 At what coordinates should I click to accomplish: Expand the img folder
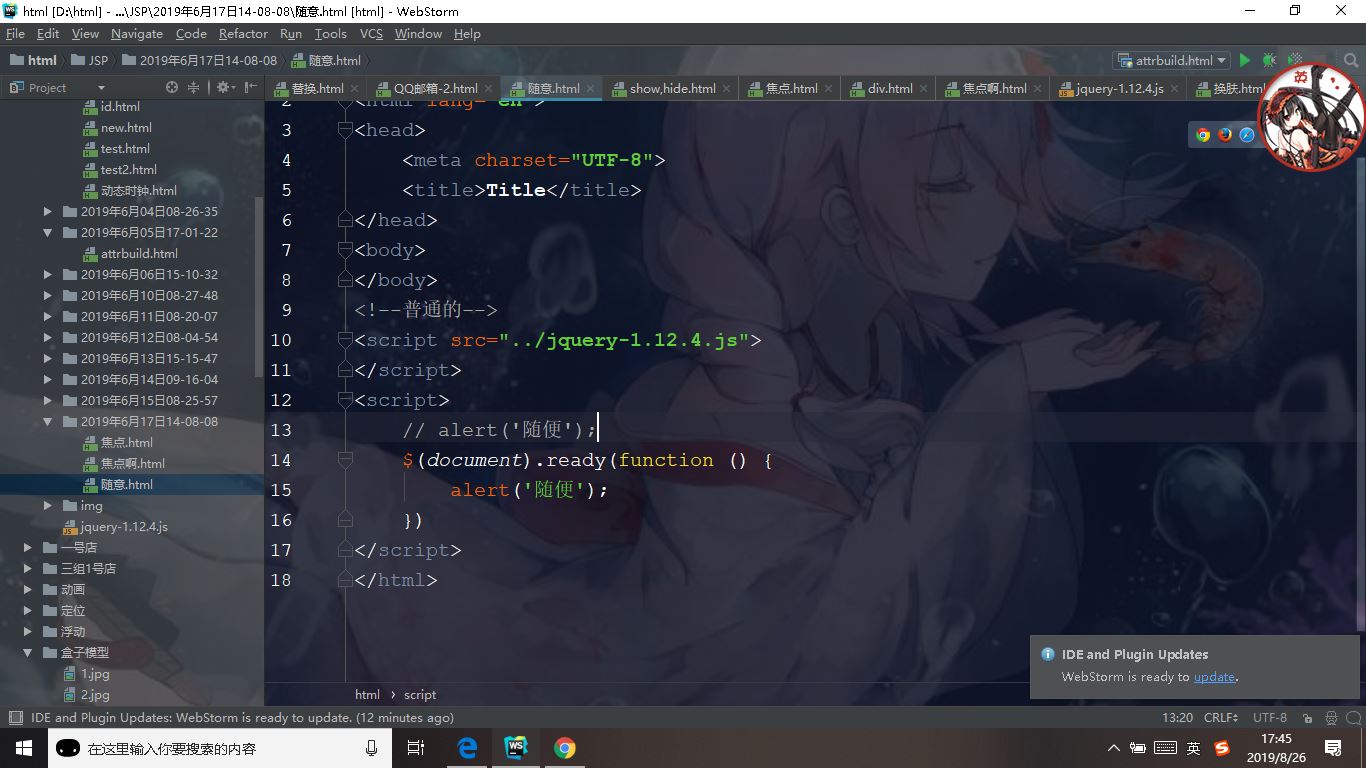click(x=47, y=506)
